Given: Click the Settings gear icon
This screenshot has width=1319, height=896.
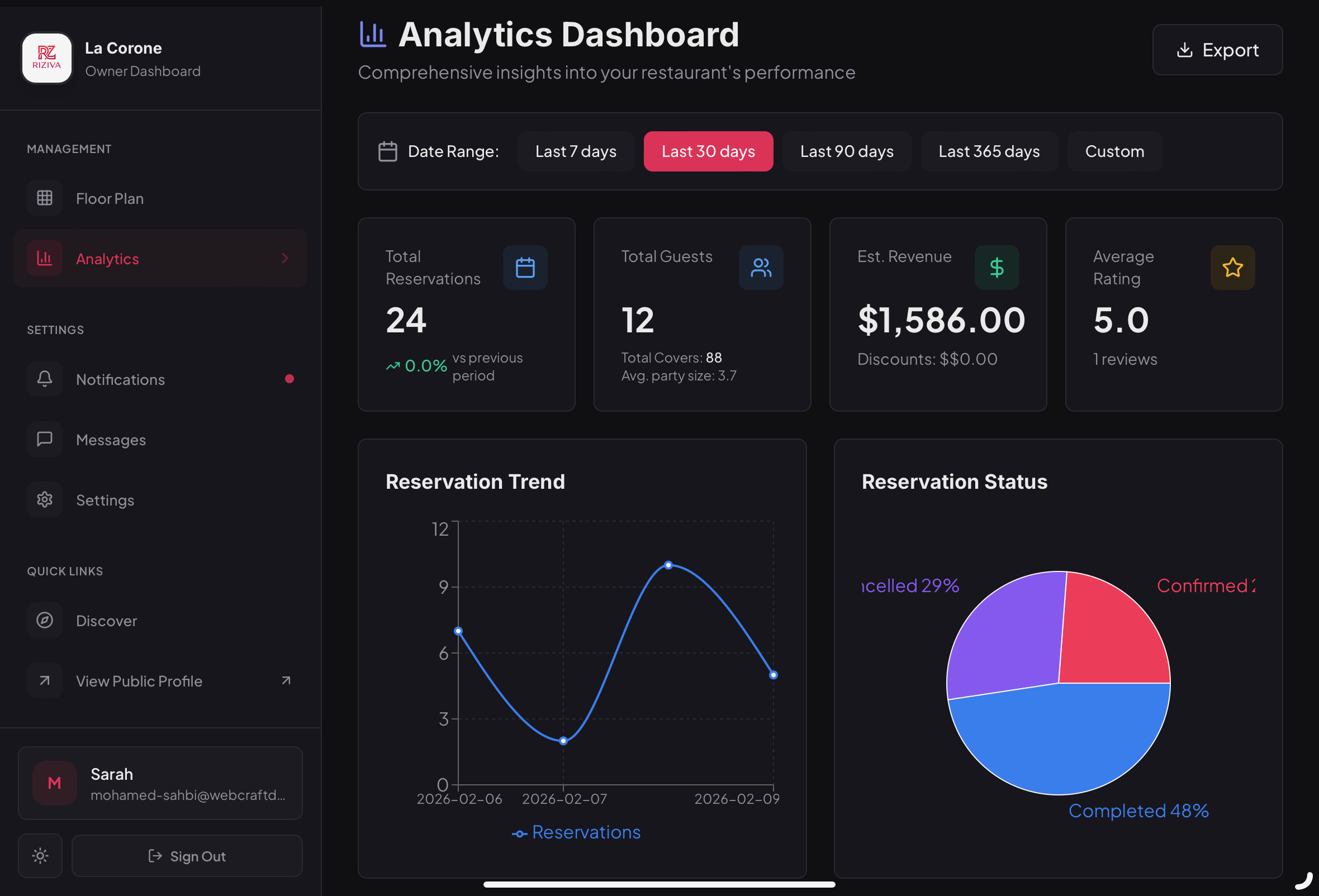Looking at the screenshot, I should click(x=44, y=499).
